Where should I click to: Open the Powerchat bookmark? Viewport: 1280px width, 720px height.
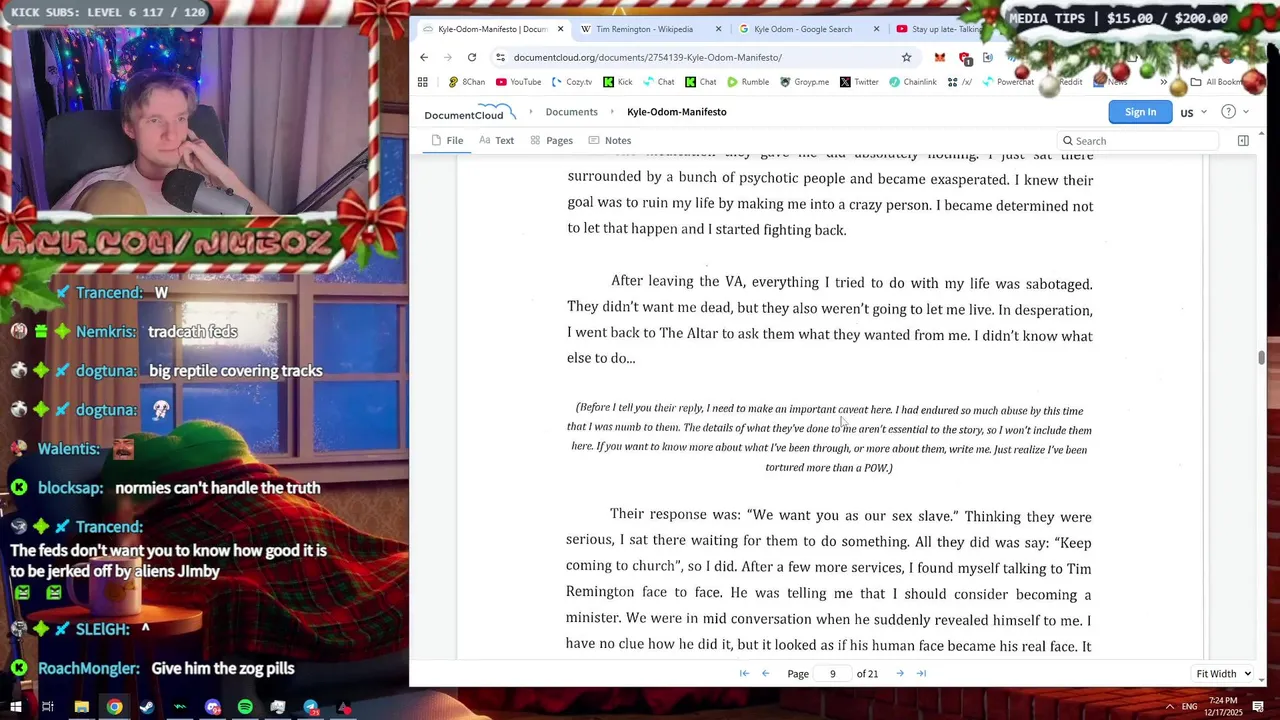click(1008, 82)
